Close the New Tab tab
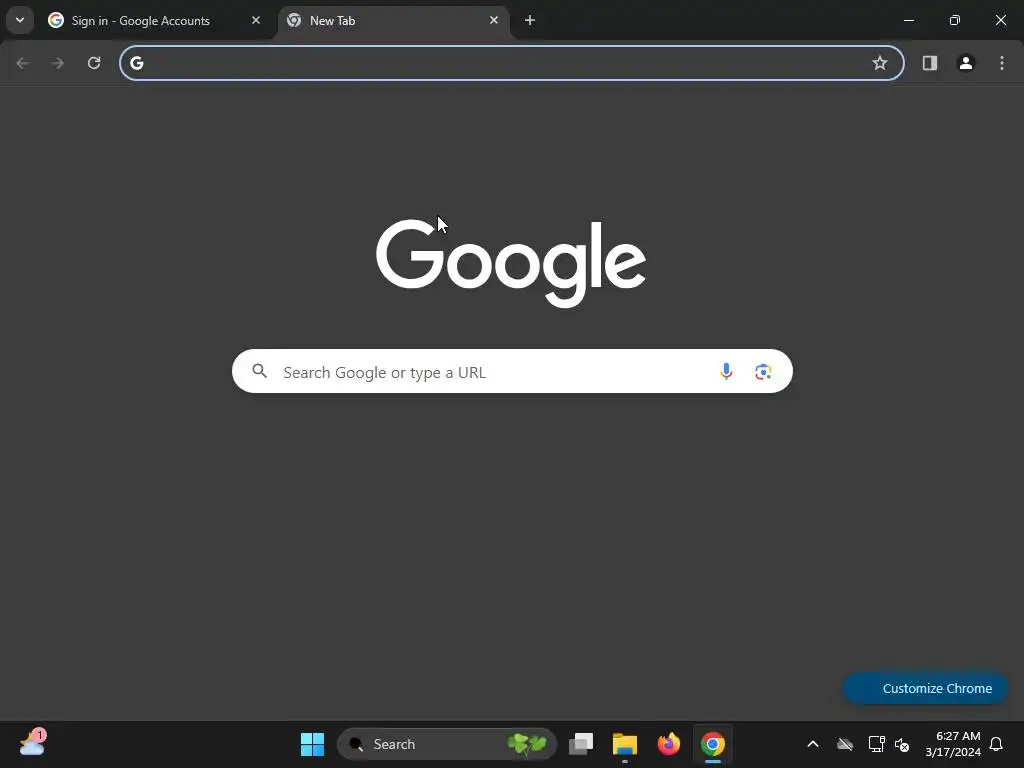Image resolution: width=1024 pixels, height=768 pixels. tap(494, 20)
